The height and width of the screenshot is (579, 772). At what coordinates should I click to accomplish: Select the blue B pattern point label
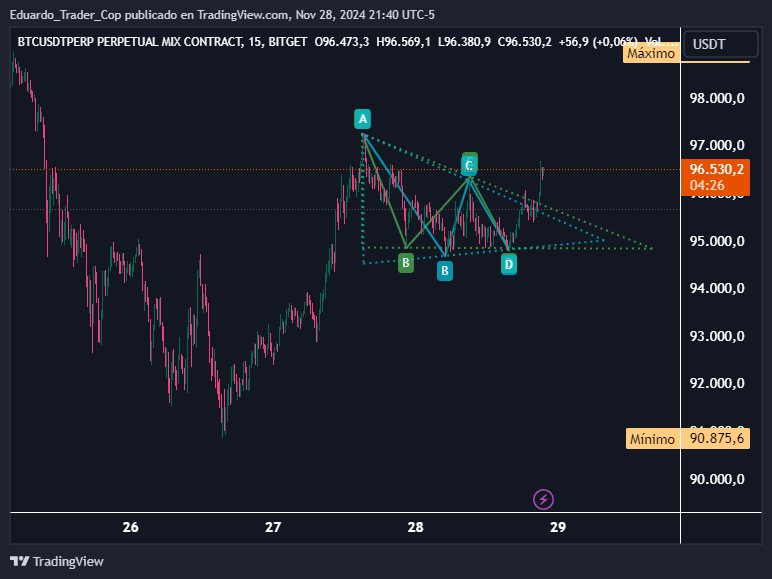445,270
